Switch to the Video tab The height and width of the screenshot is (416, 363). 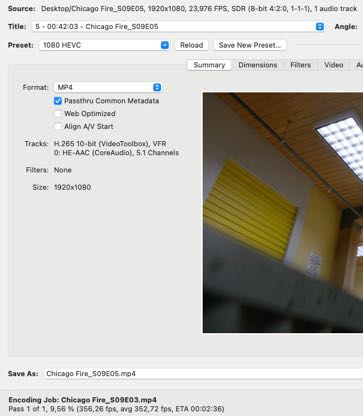[334, 65]
